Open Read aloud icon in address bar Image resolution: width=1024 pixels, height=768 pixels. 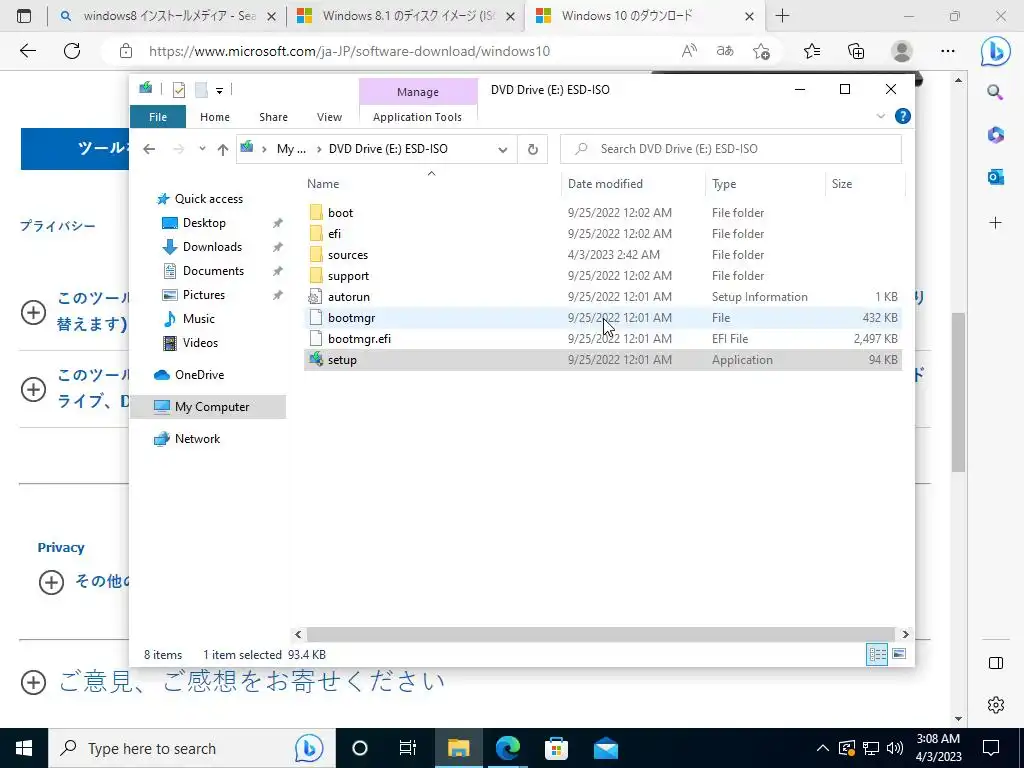point(689,51)
